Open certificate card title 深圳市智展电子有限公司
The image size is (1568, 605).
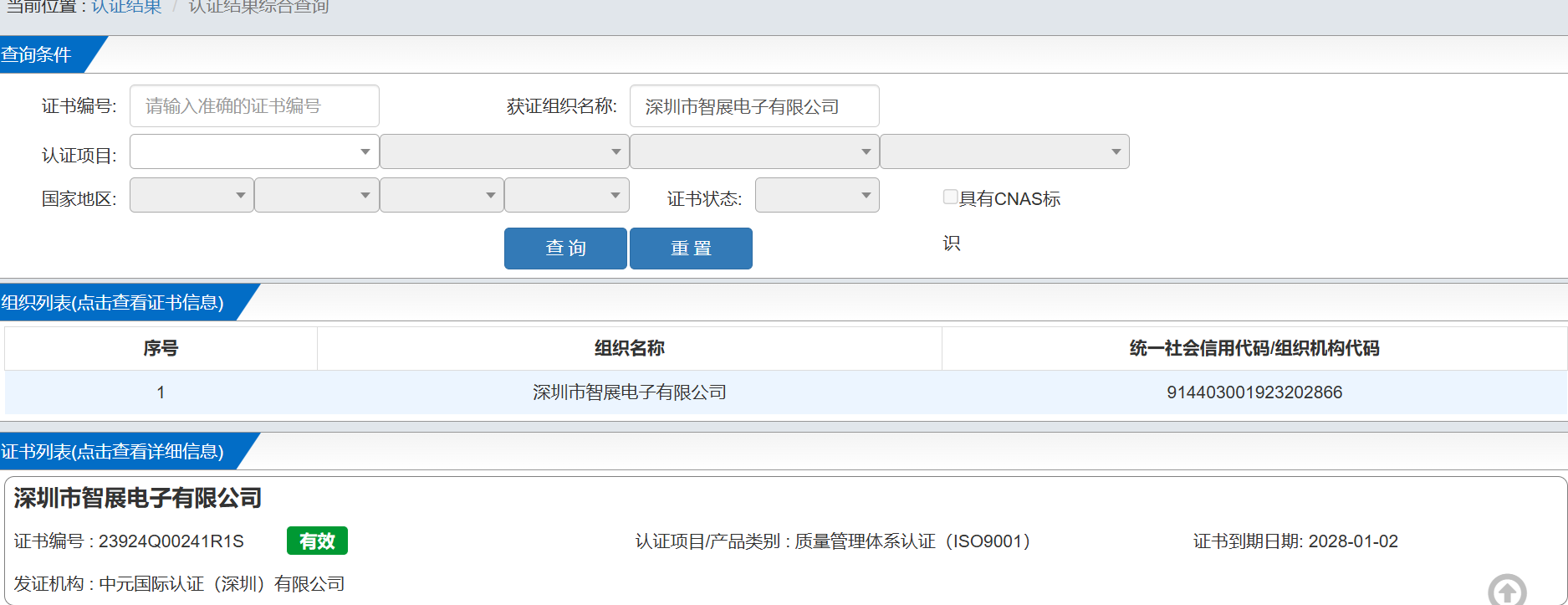point(138,499)
